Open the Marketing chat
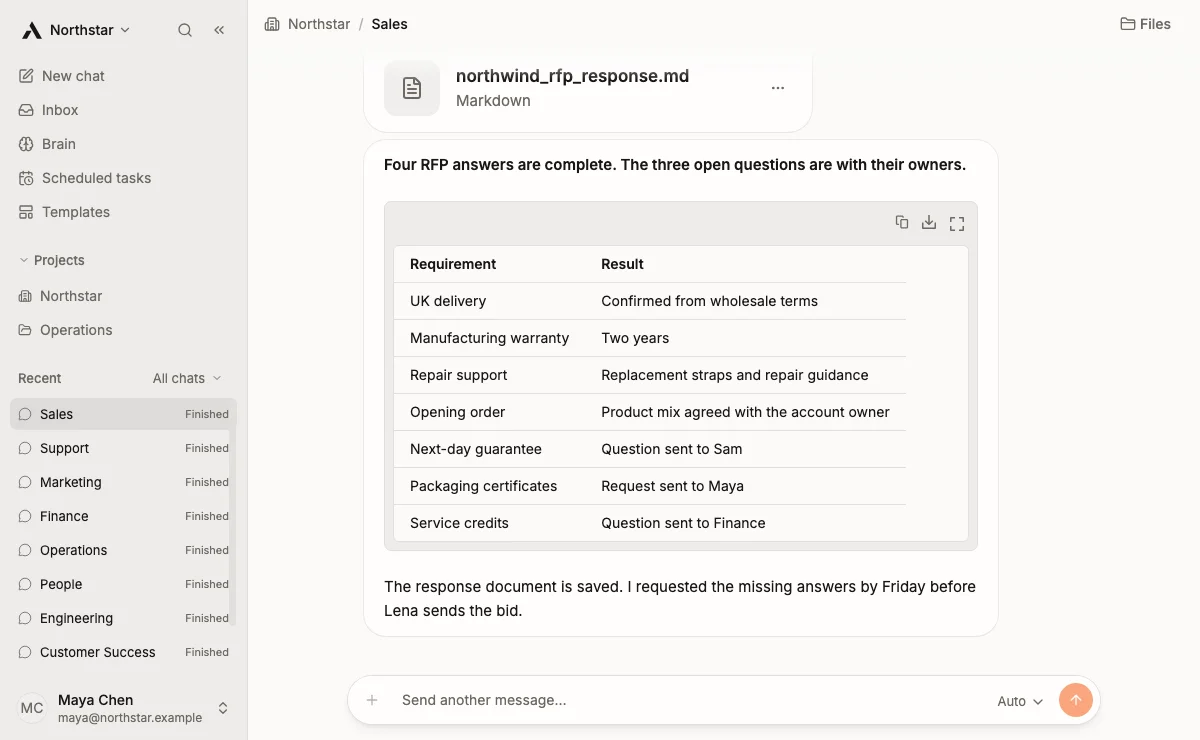The image size is (1200, 740). pyautogui.click(x=124, y=482)
